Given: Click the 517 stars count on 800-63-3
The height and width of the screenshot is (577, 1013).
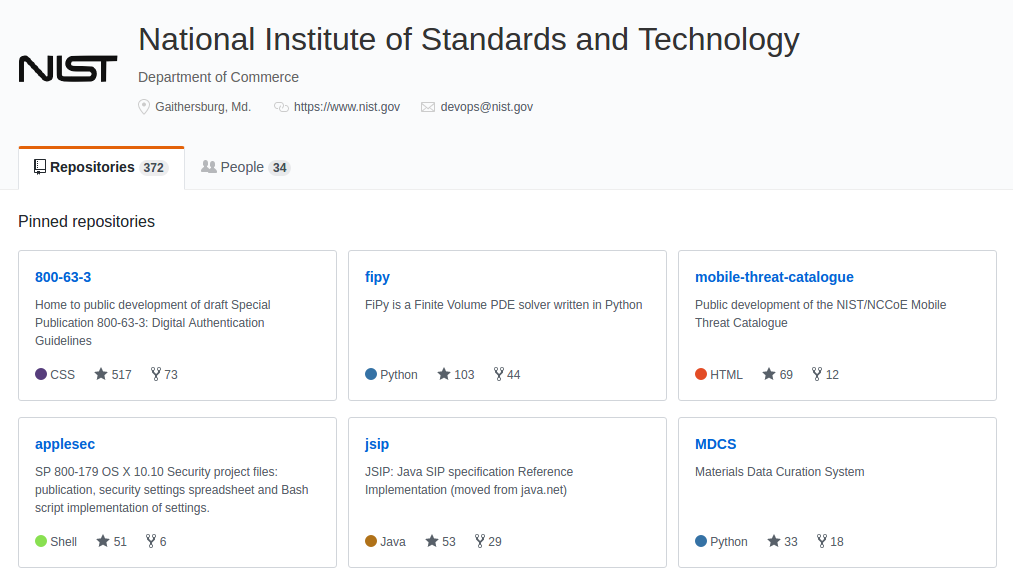Looking at the screenshot, I should click(x=121, y=375).
